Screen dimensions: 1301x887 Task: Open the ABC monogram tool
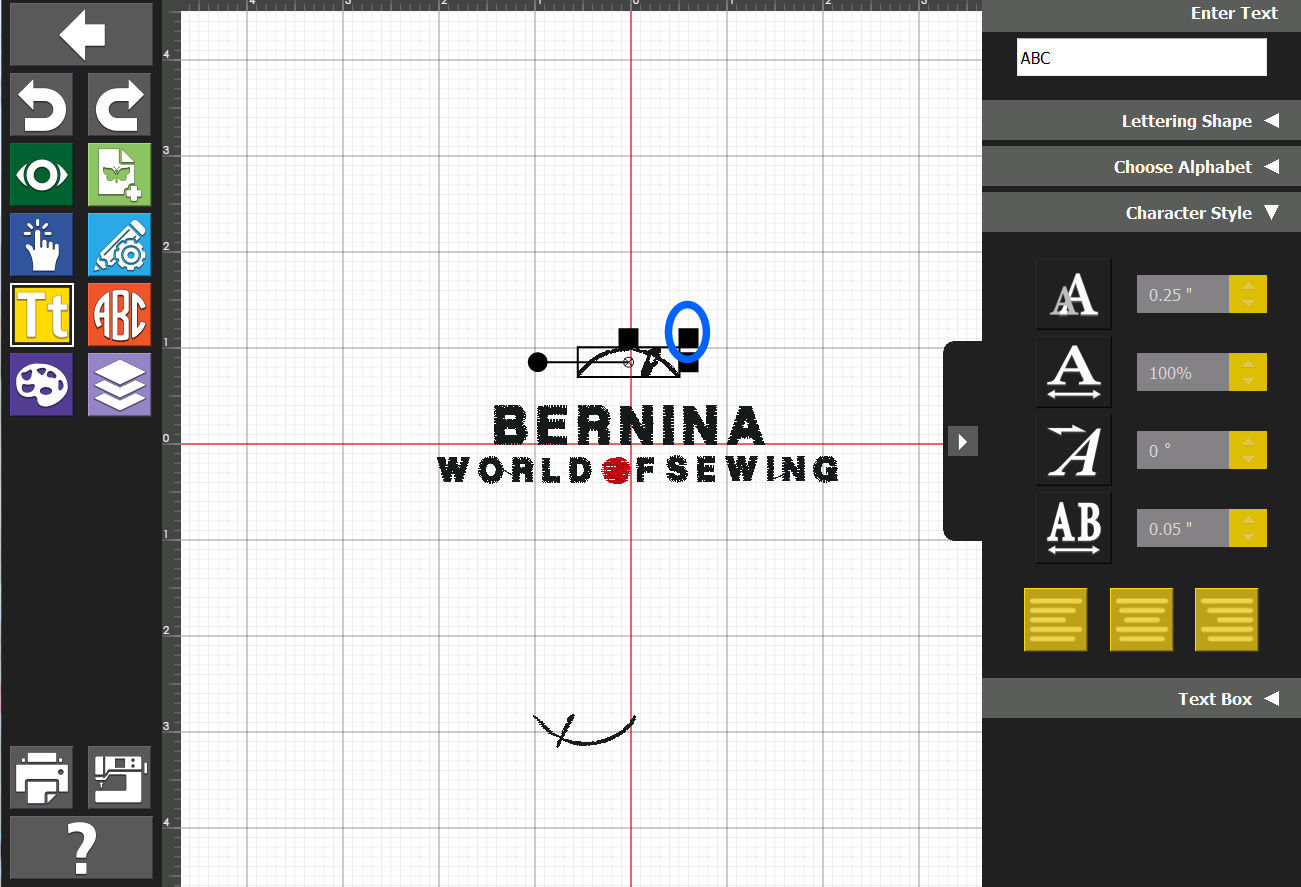119,315
